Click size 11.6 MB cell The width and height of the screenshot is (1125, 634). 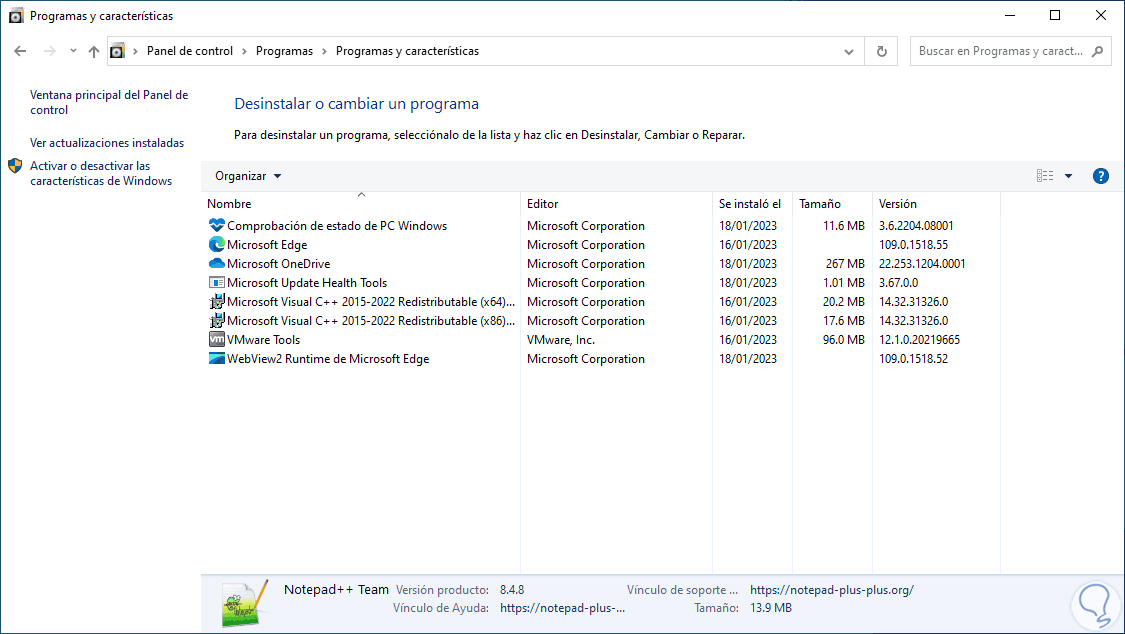click(844, 225)
